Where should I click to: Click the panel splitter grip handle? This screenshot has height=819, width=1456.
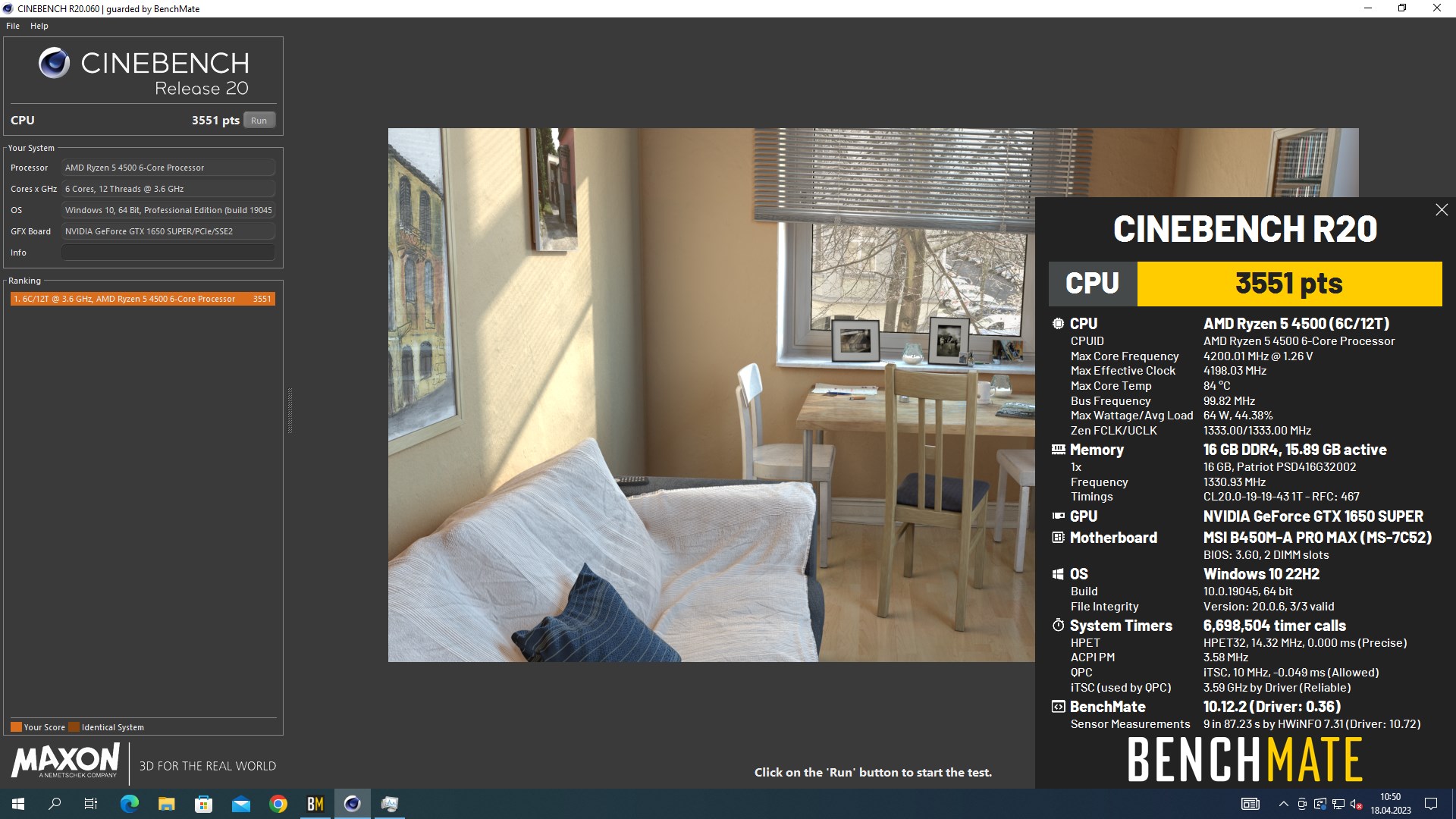pos(290,410)
